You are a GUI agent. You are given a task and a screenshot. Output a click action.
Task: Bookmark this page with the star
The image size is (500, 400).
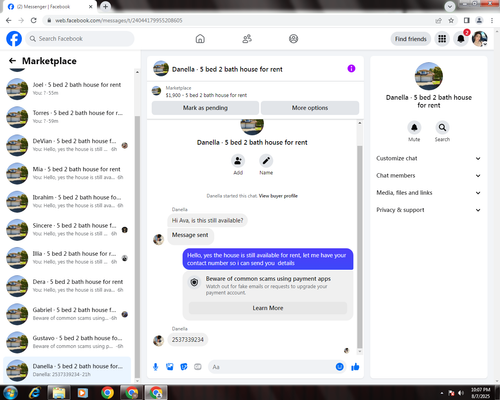point(451,20)
